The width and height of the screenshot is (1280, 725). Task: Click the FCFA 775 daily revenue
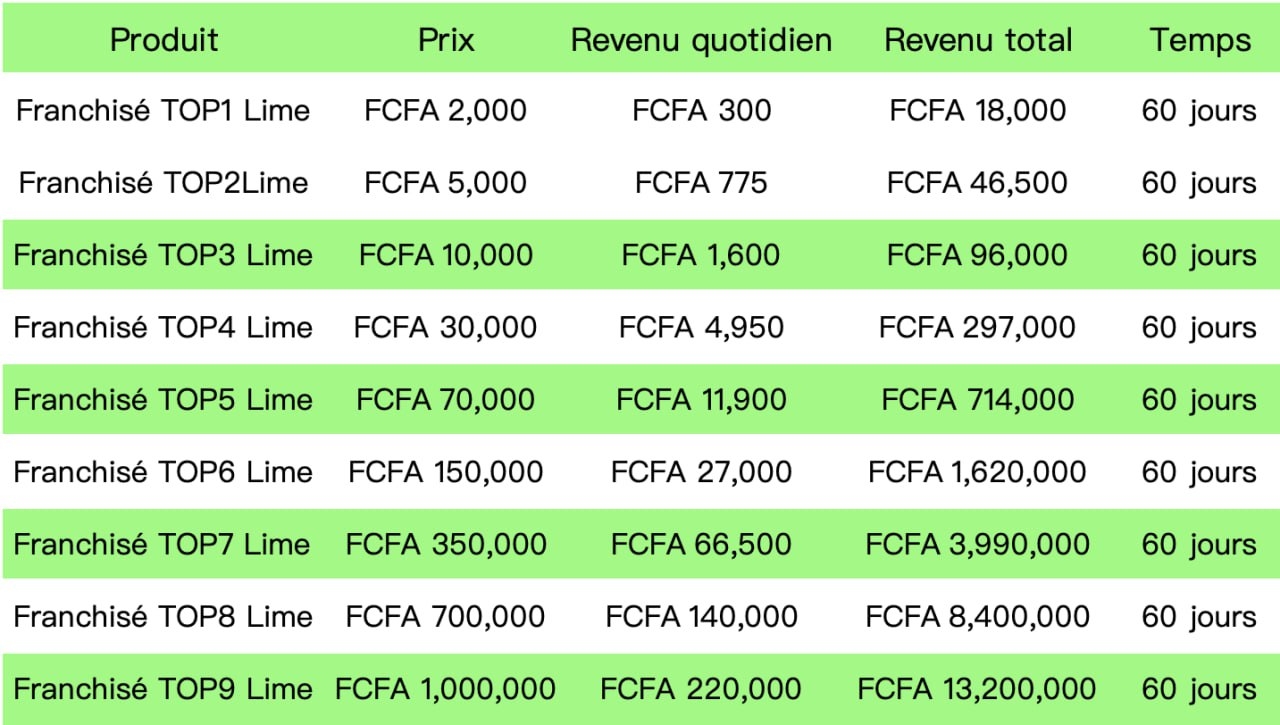(x=701, y=183)
